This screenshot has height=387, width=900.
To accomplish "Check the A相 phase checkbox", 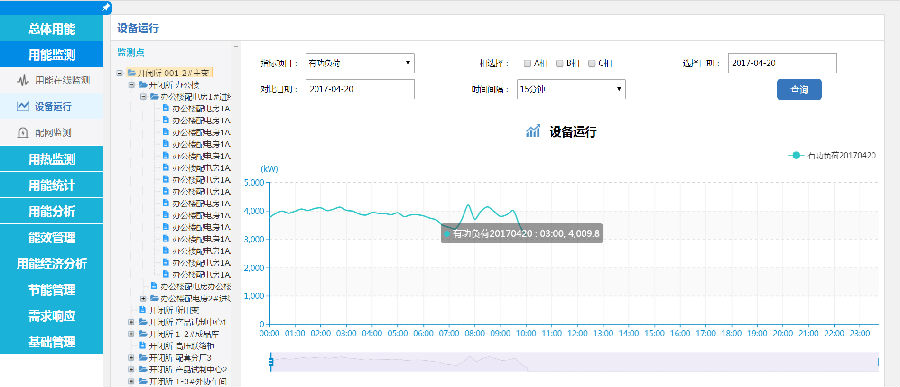I will pyautogui.click(x=527, y=63).
